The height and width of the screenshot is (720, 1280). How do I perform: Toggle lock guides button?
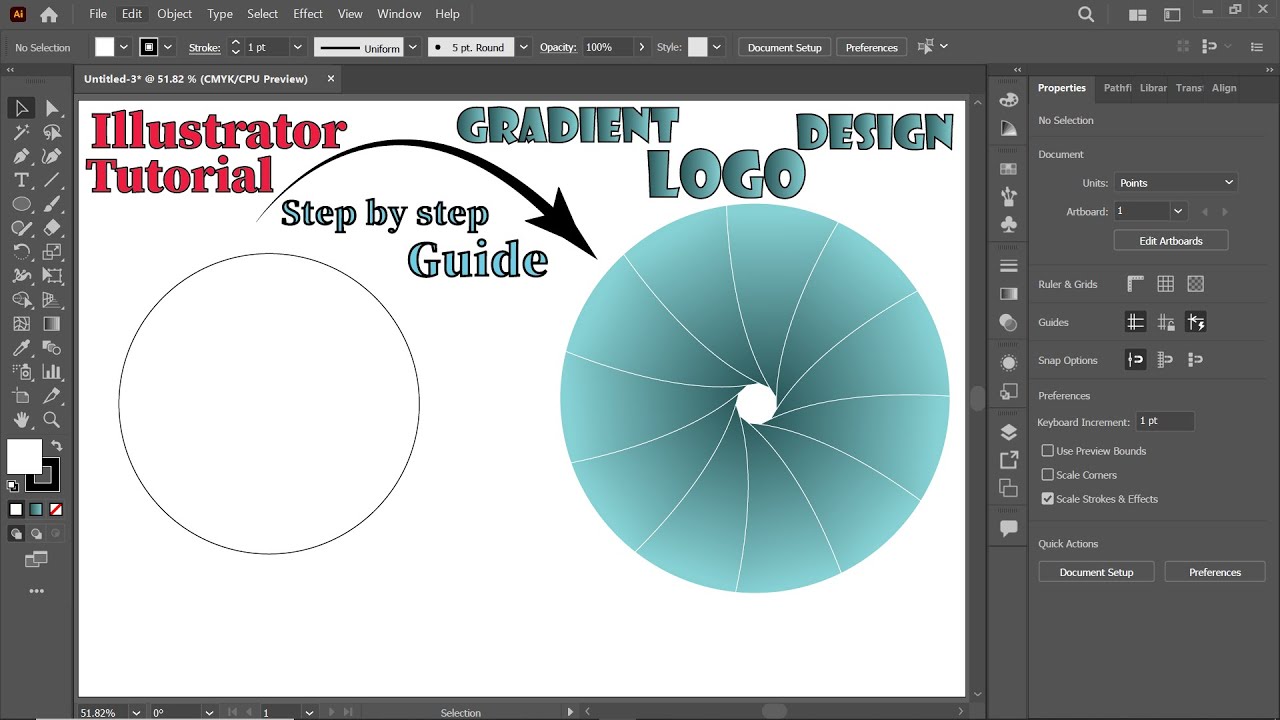[1165, 322]
